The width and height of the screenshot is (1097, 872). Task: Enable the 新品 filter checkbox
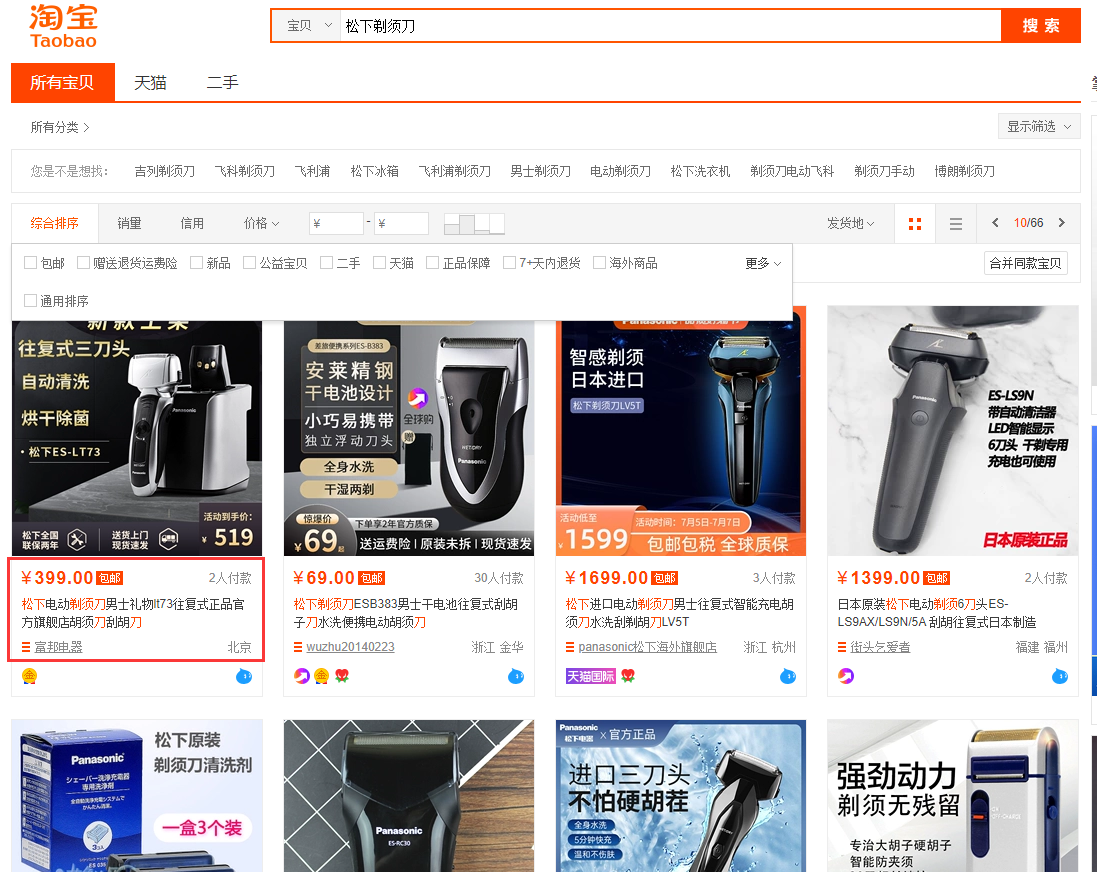click(197, 262)
